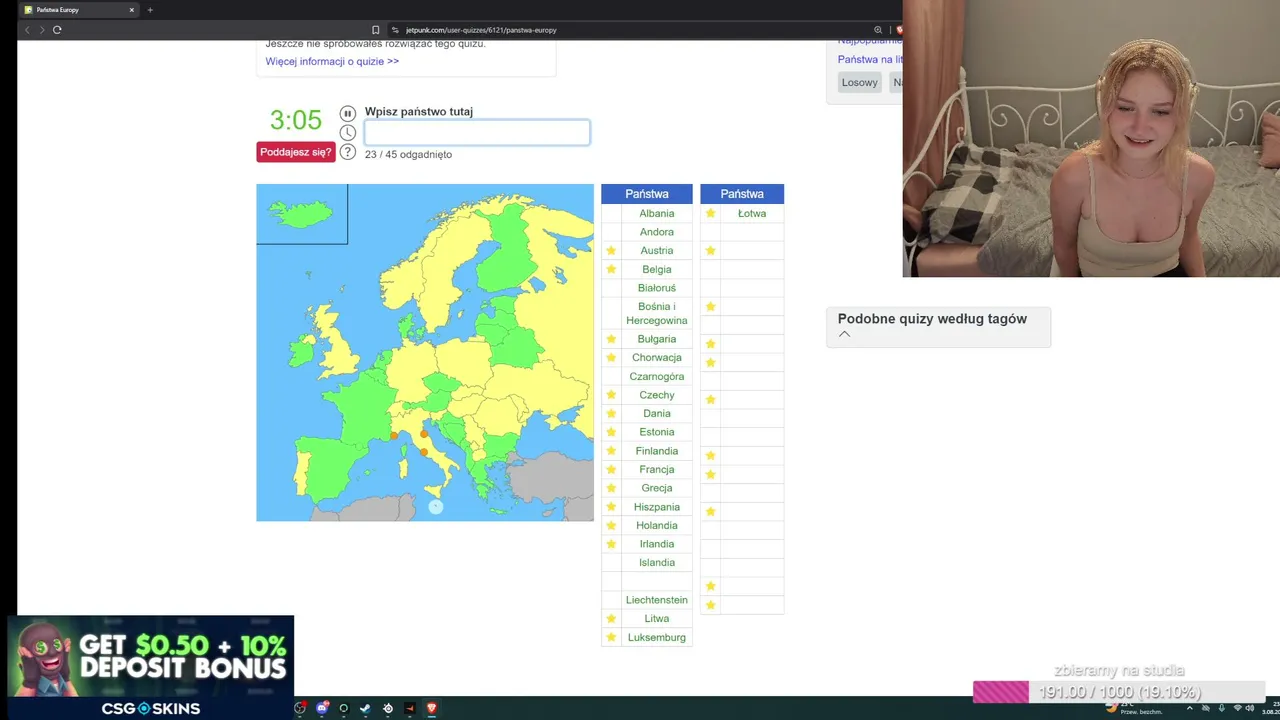The width and height of the screenshot is (1280, 720).
Task: Click the Andora entry
Action: click(x=657, y=232)
